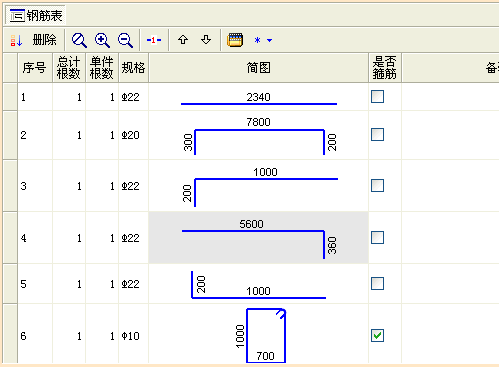Select the 2340 straight bar diagram
Image resolution: width=499 pixels, height=367 pixels.
pos(259,99)
